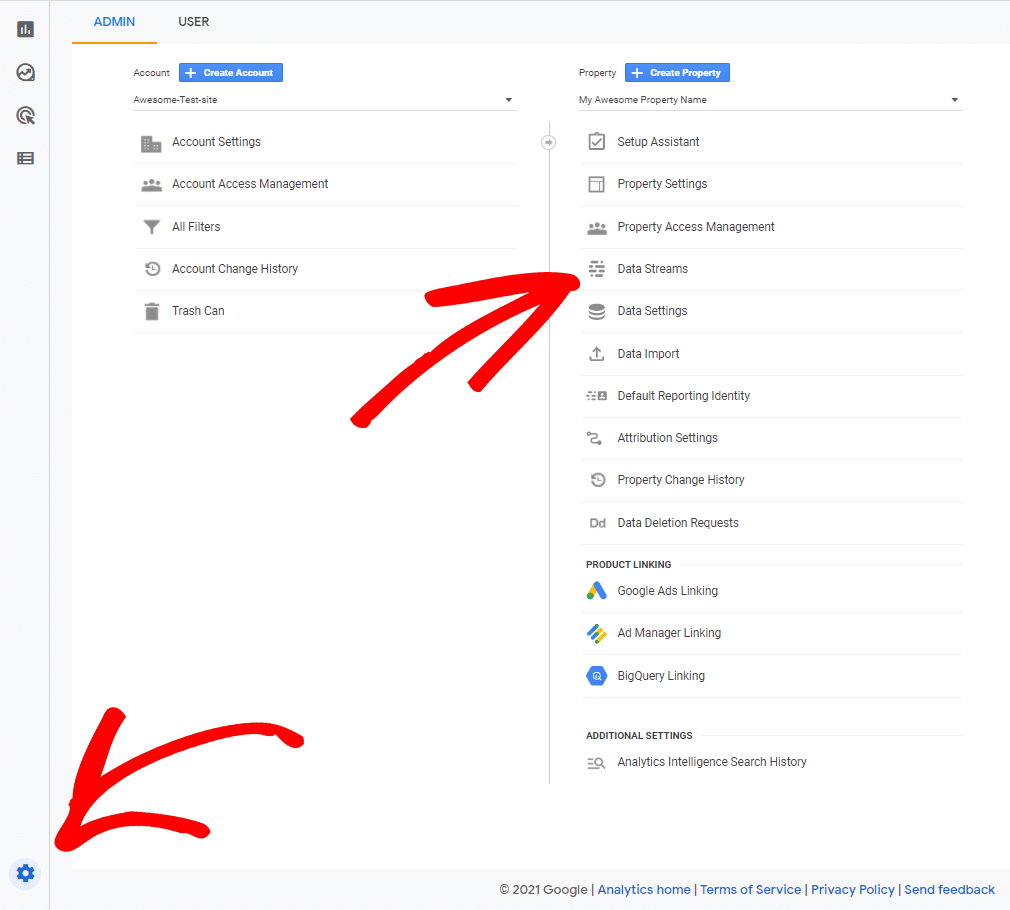Click the Data Deletion Requests Dd icon
The image size is (1010, 910).
(597, 523)
